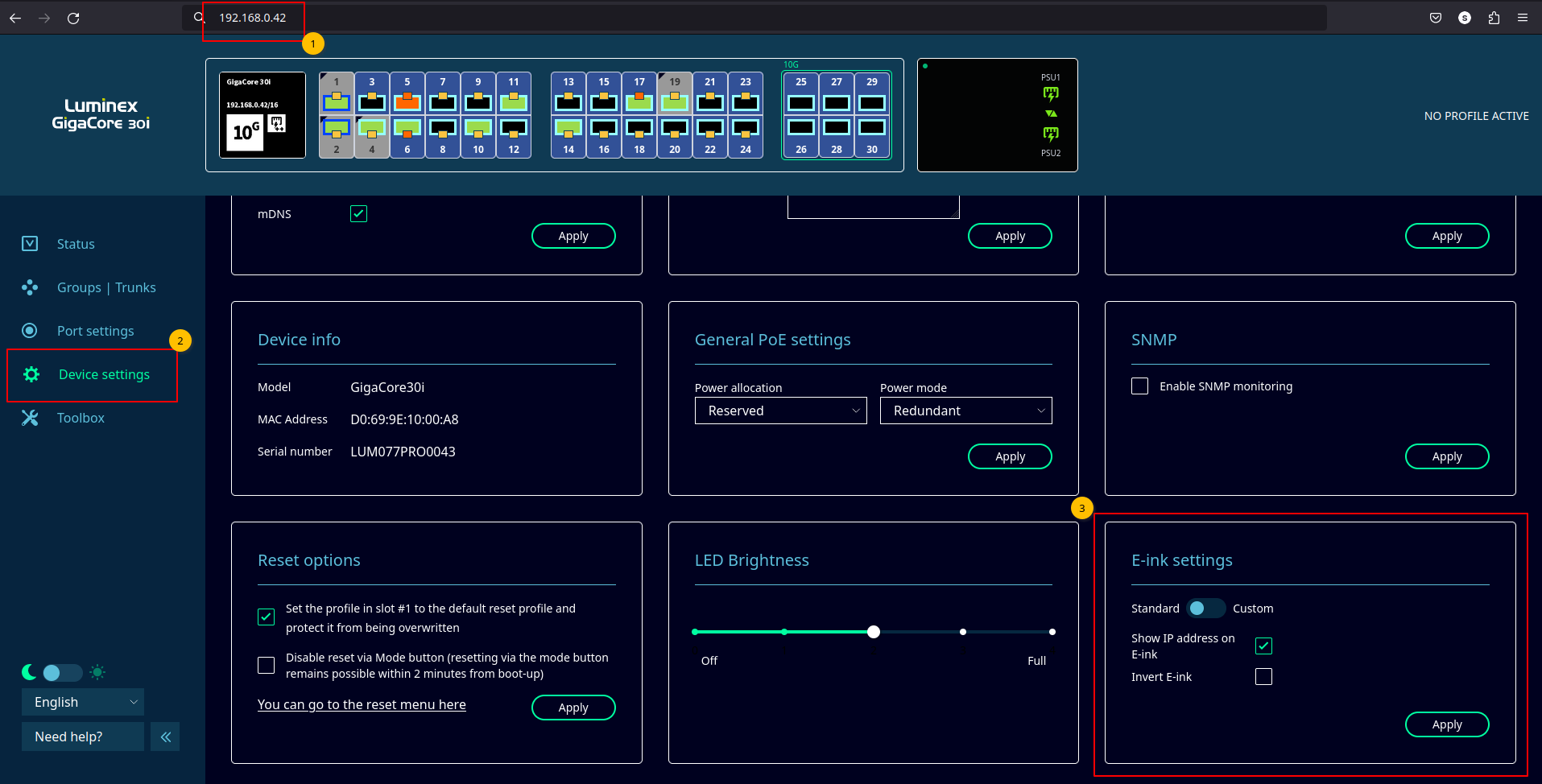Image resolution: width=1542 pixels, height=784 pixels.
Task: Open Device settings in the sidebar
Action: (x=104, y=374)
